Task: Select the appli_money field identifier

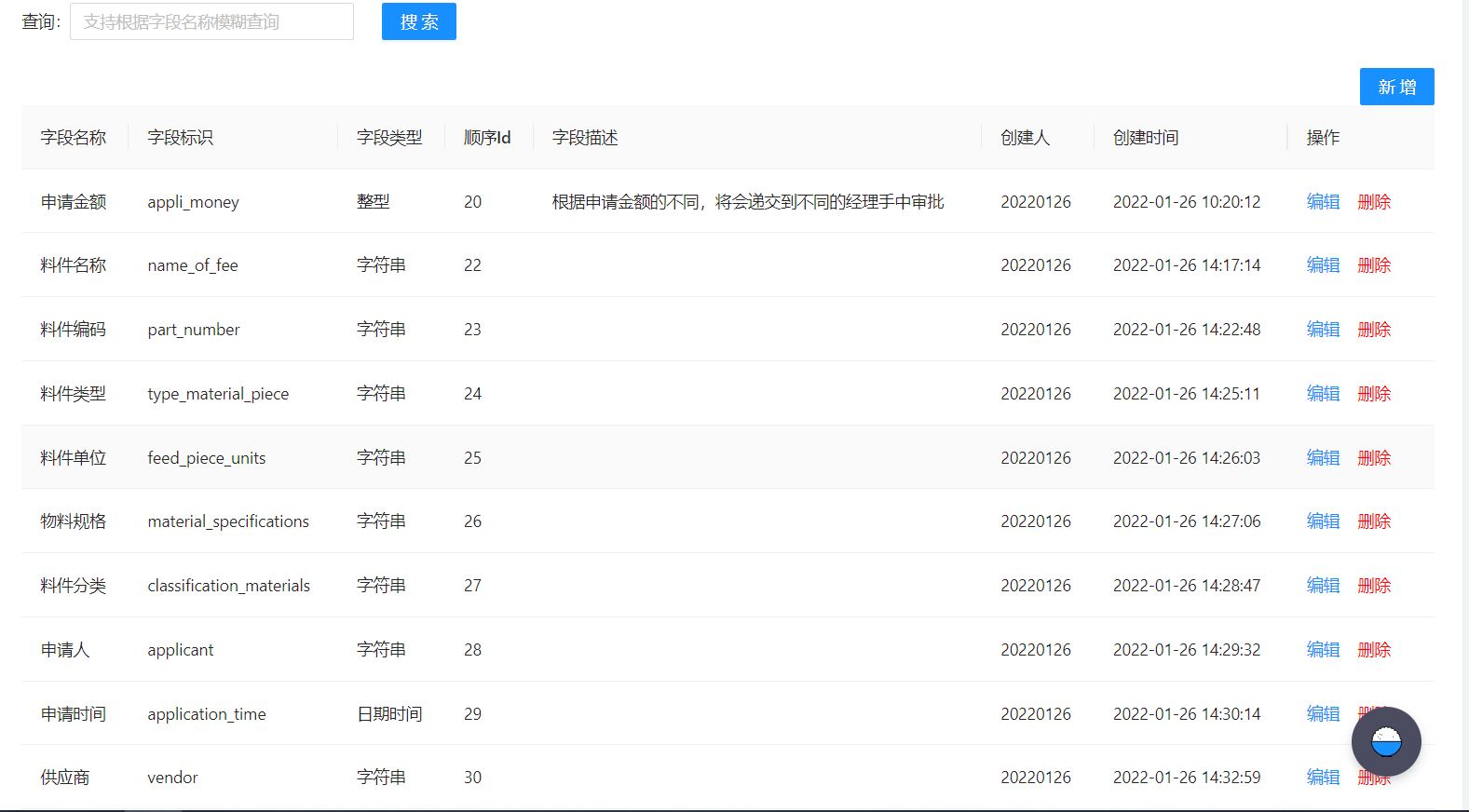Action: [x=193, y=202]
